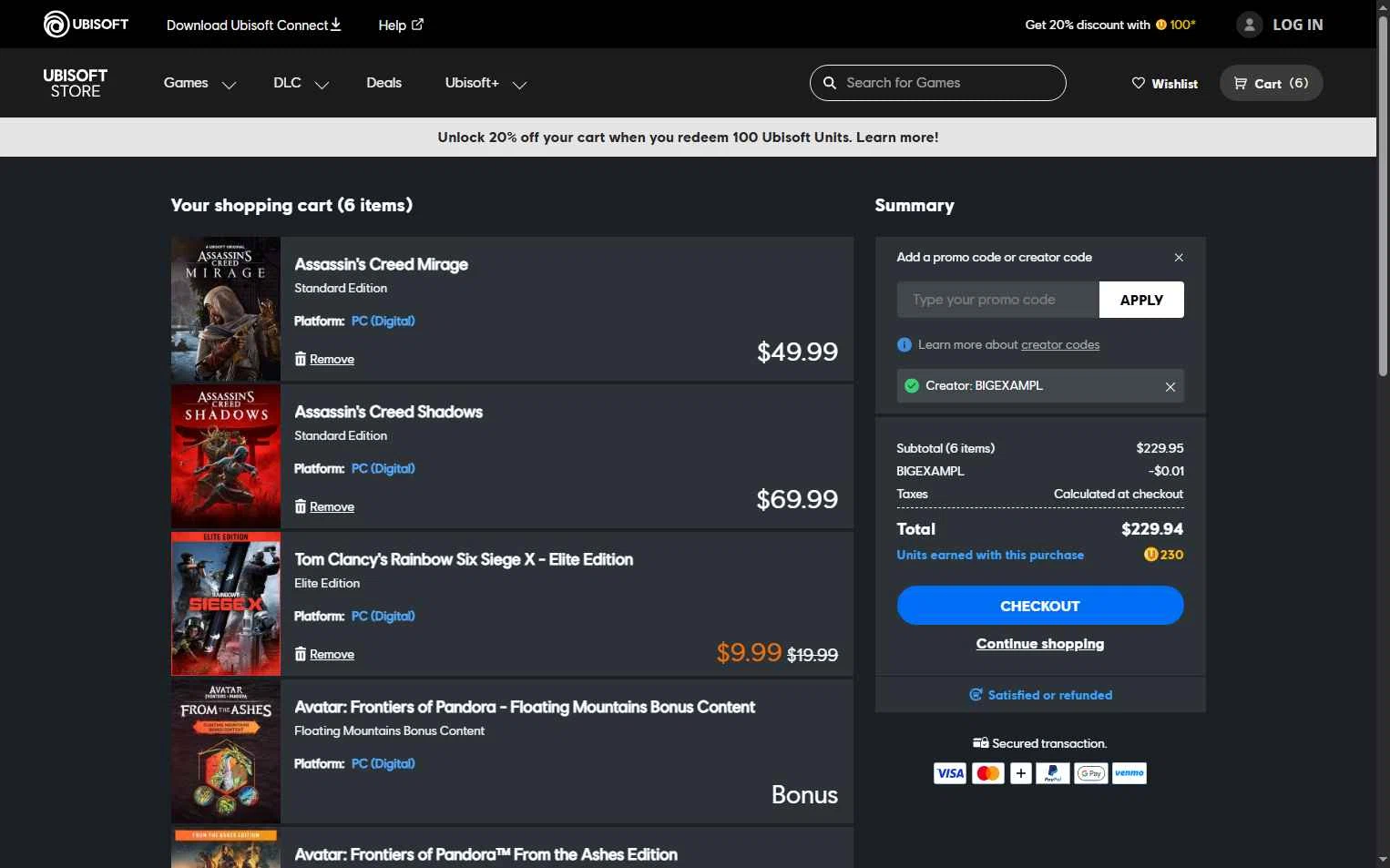Click Get 20% discount with 100 Units
The width and height of the screenshot is (1390, 868).
1110,25
